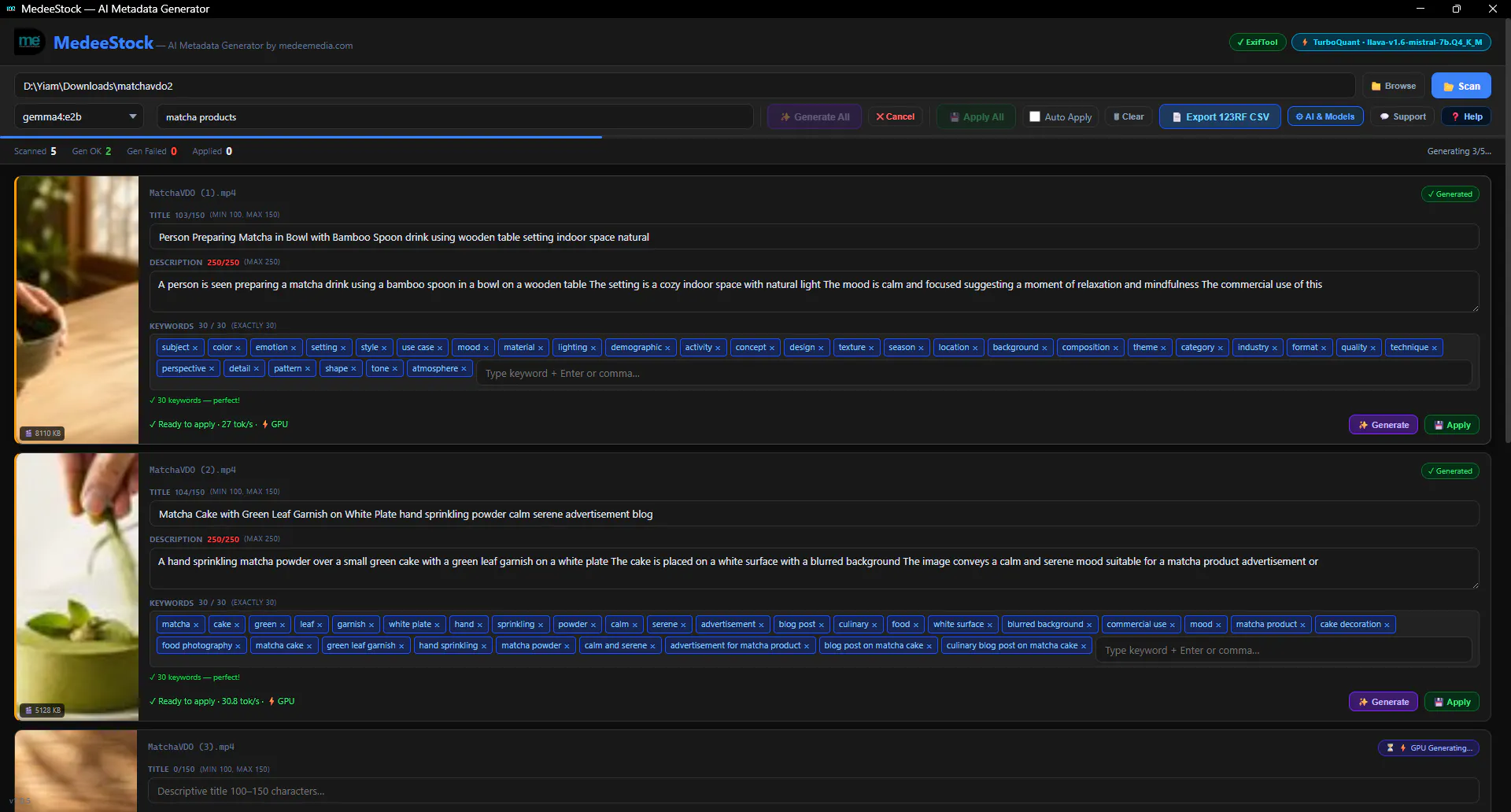Screen dimensions: 1511x812
Task: Click the title field of MatchaVDO (1).mp4
Action: coord(814,237)
